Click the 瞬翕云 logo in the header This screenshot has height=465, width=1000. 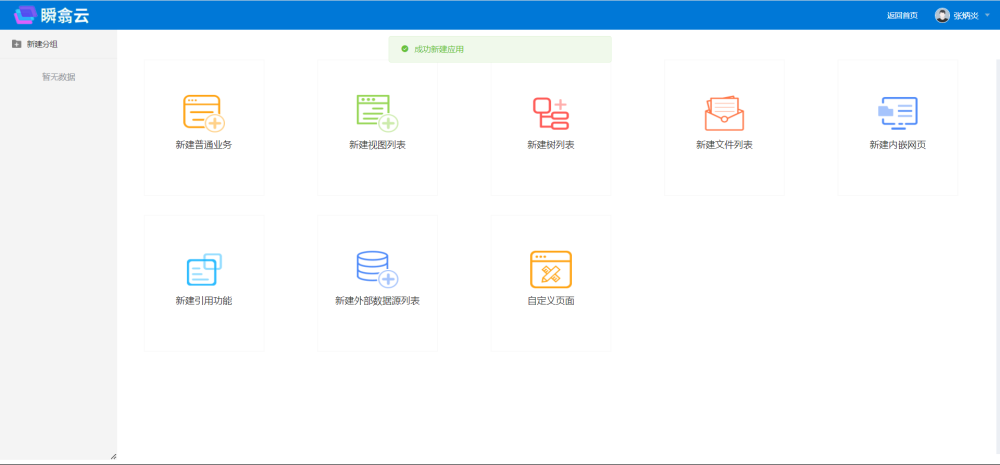coord(52,15)
